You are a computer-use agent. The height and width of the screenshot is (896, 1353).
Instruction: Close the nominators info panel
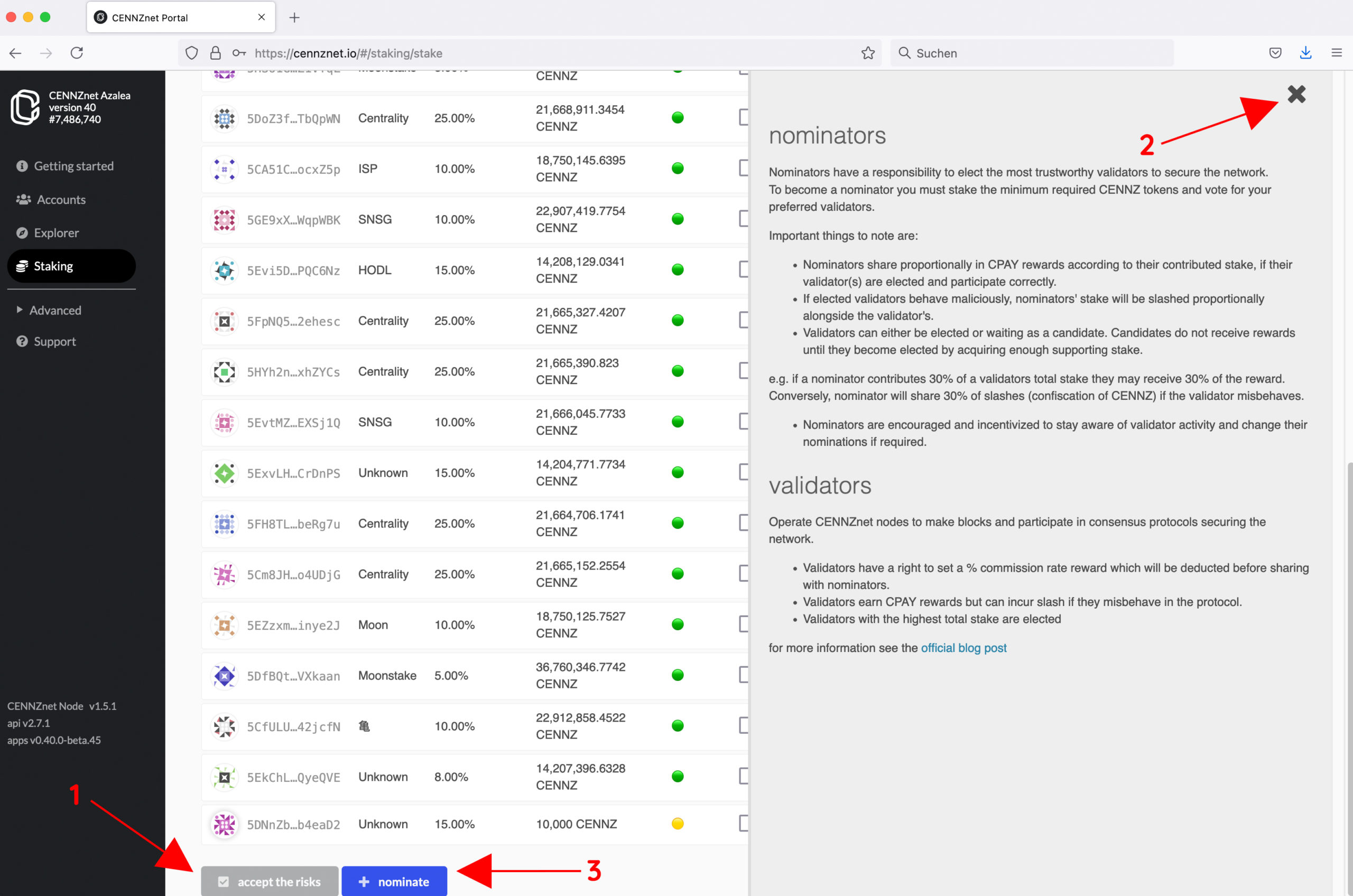(x=1296, y=94)
